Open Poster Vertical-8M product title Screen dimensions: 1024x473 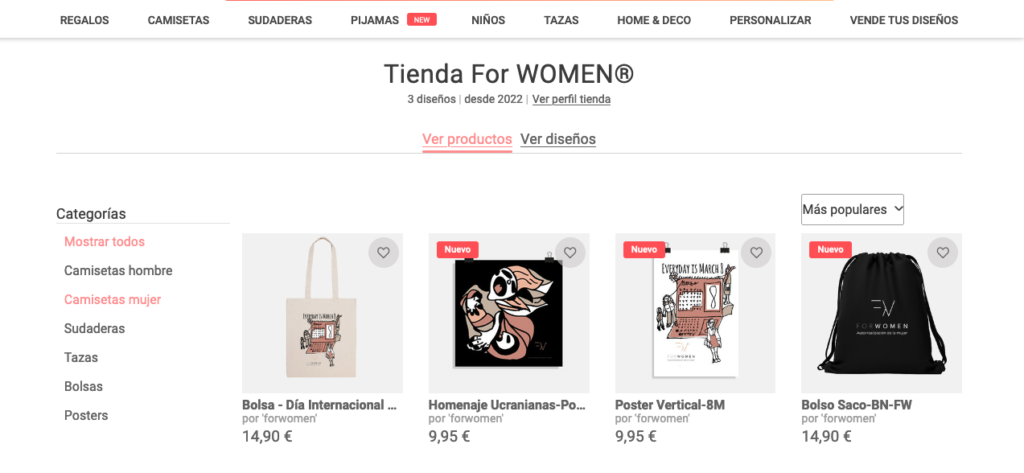670,405
